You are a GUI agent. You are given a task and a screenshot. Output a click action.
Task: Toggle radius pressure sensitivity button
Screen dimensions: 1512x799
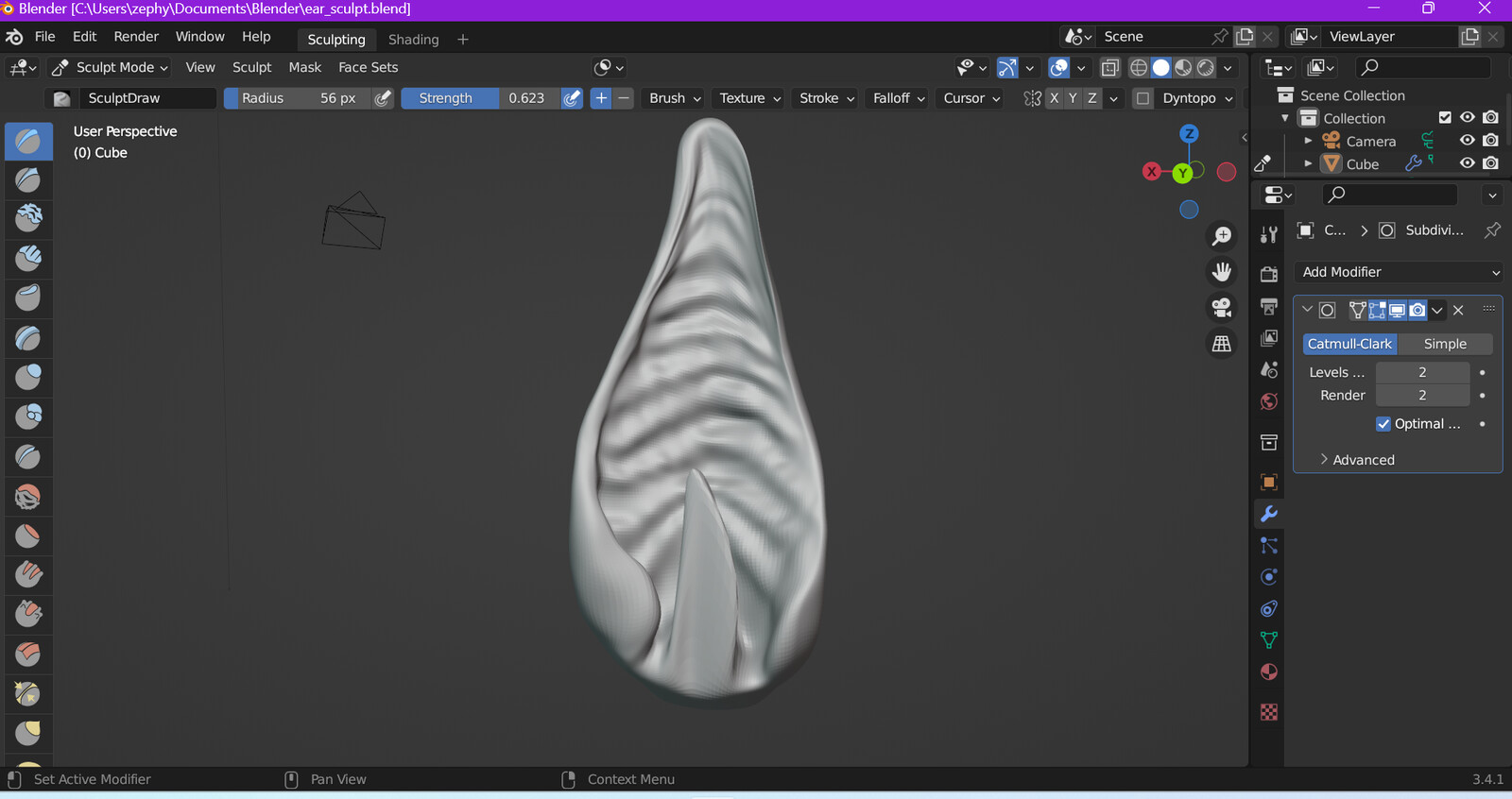383,98
